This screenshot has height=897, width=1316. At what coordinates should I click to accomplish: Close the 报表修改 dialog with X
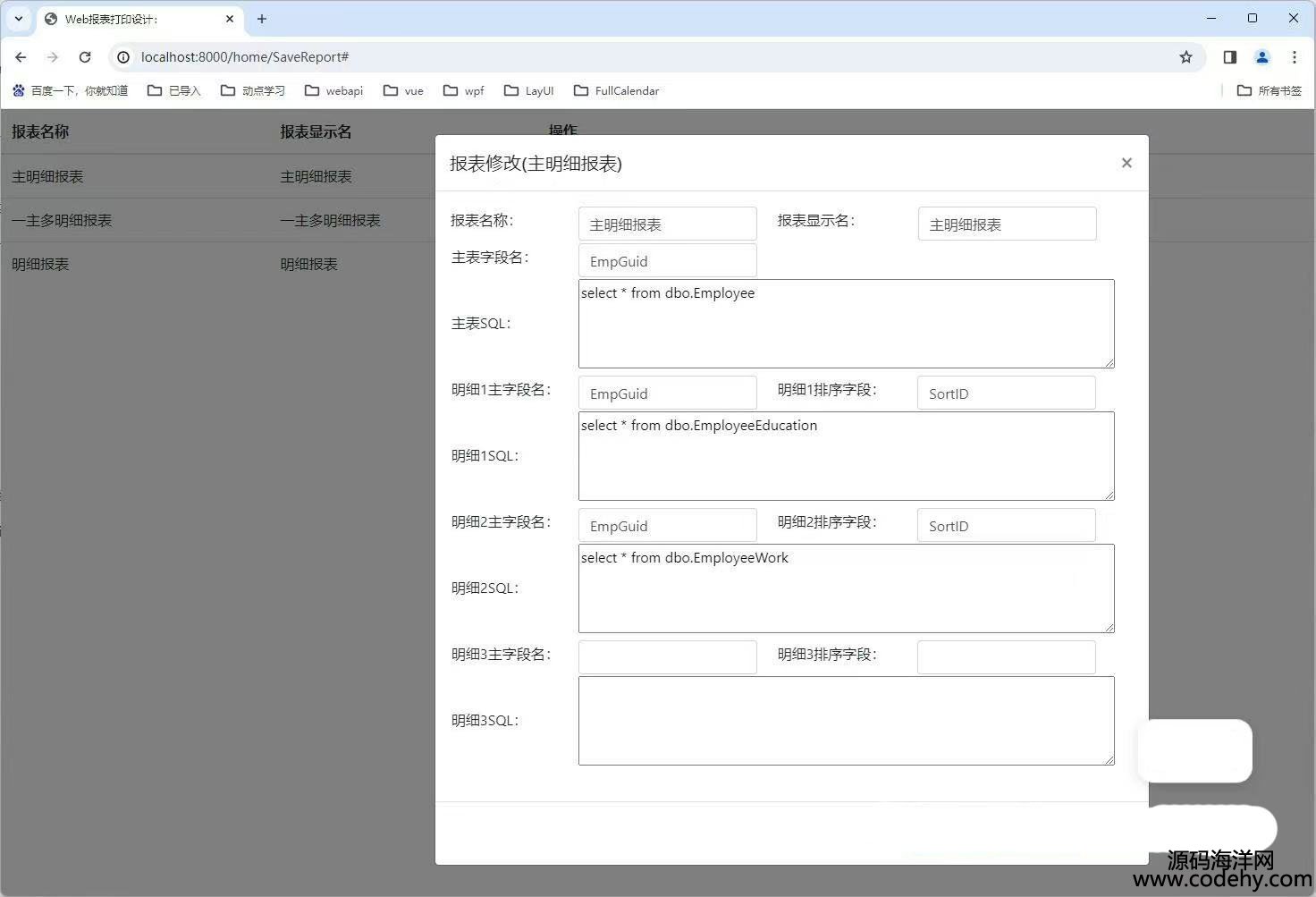(1126, 163)
